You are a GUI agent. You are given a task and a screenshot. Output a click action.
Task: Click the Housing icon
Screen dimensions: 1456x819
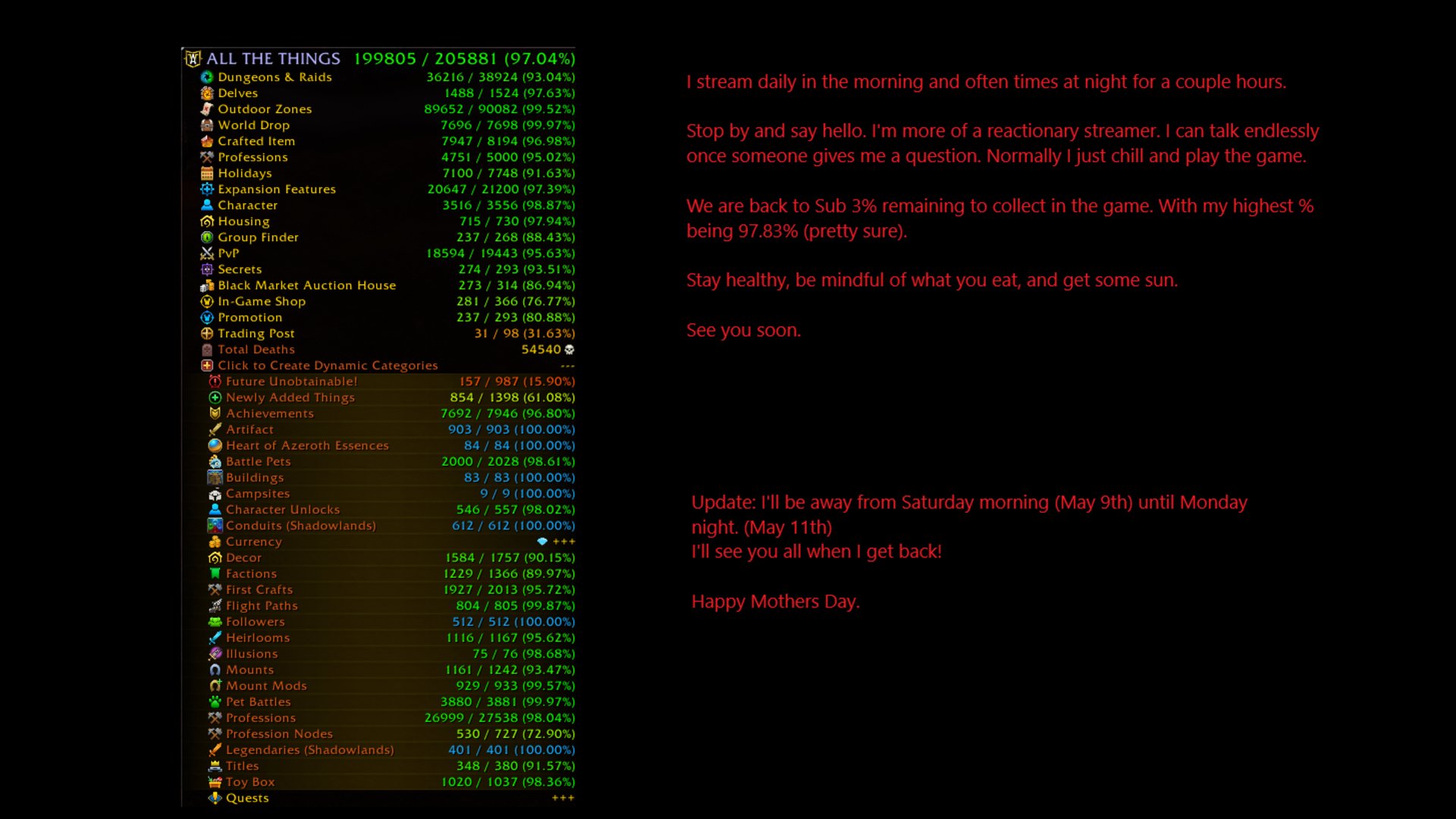pyautogui.click(x=206, y=221)
